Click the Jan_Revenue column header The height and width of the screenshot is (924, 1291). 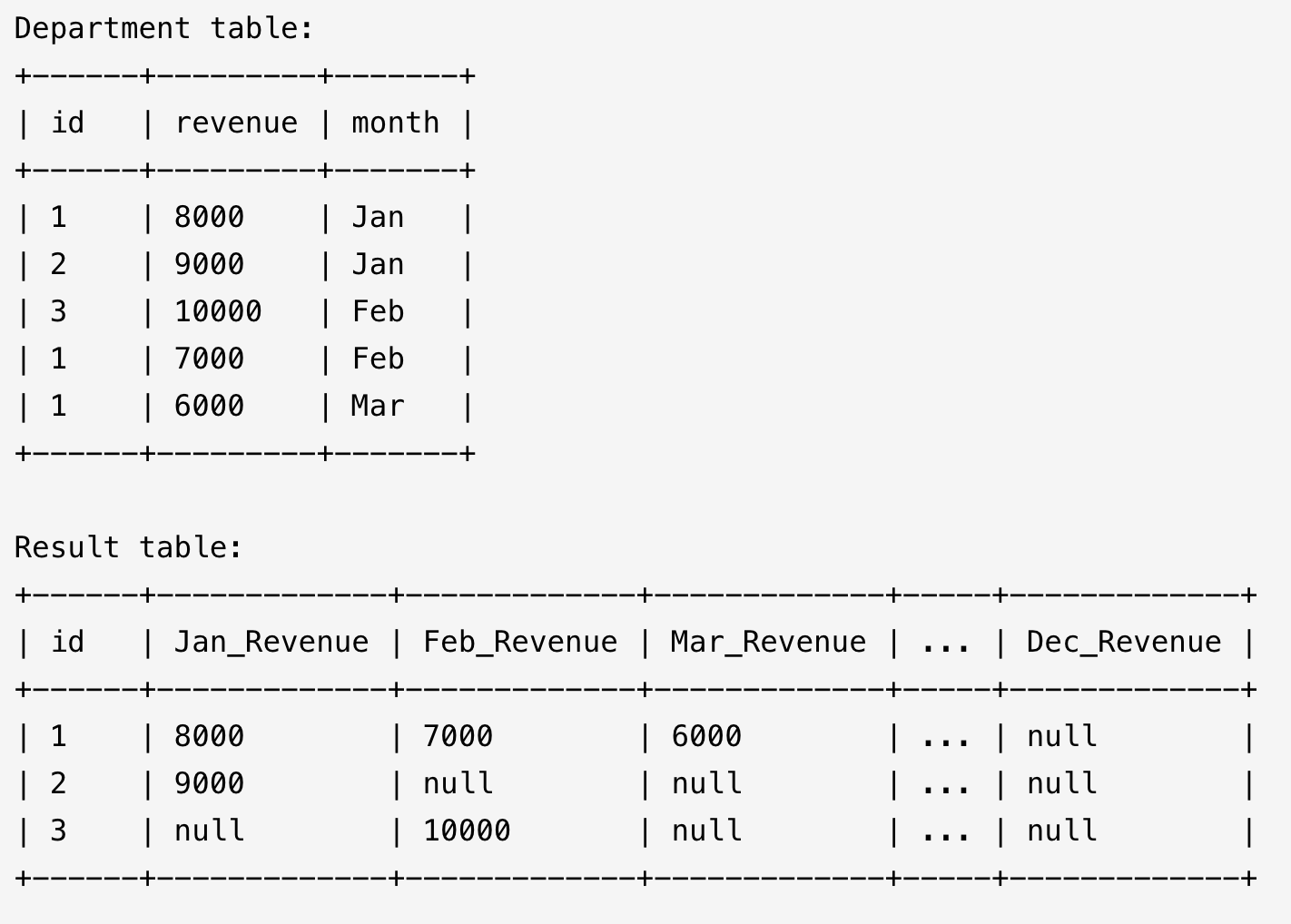click(271, 642)
